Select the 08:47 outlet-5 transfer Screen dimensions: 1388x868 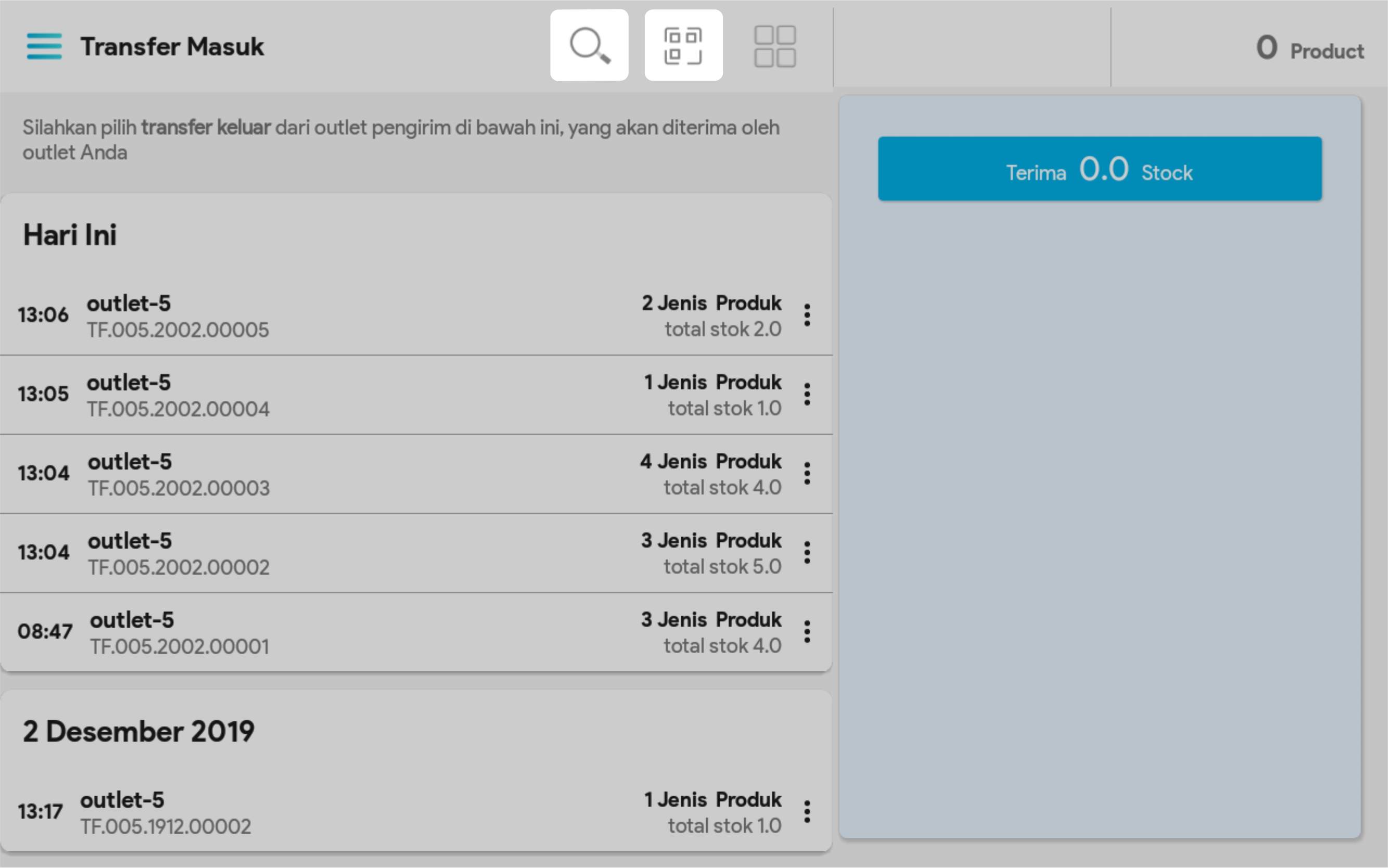coord(402,632)
